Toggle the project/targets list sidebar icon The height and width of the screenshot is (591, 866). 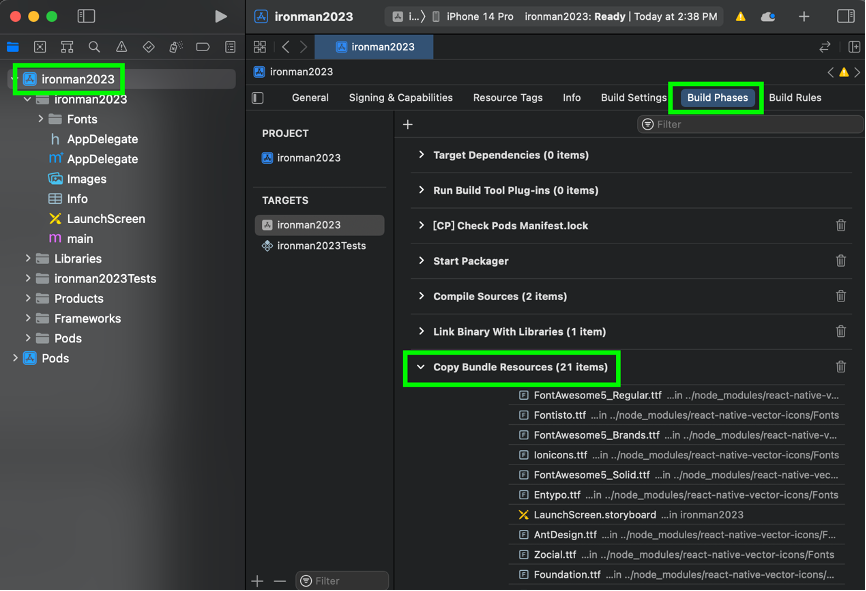(257, 98)
